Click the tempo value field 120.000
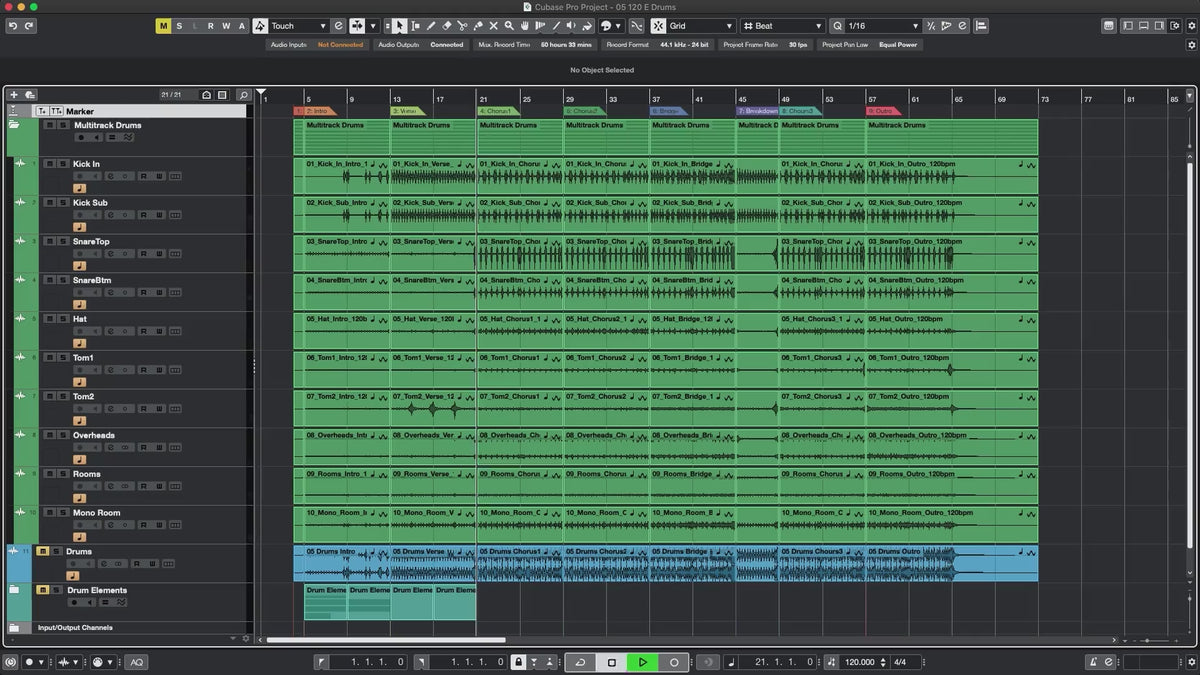 [x=859, y=662]
